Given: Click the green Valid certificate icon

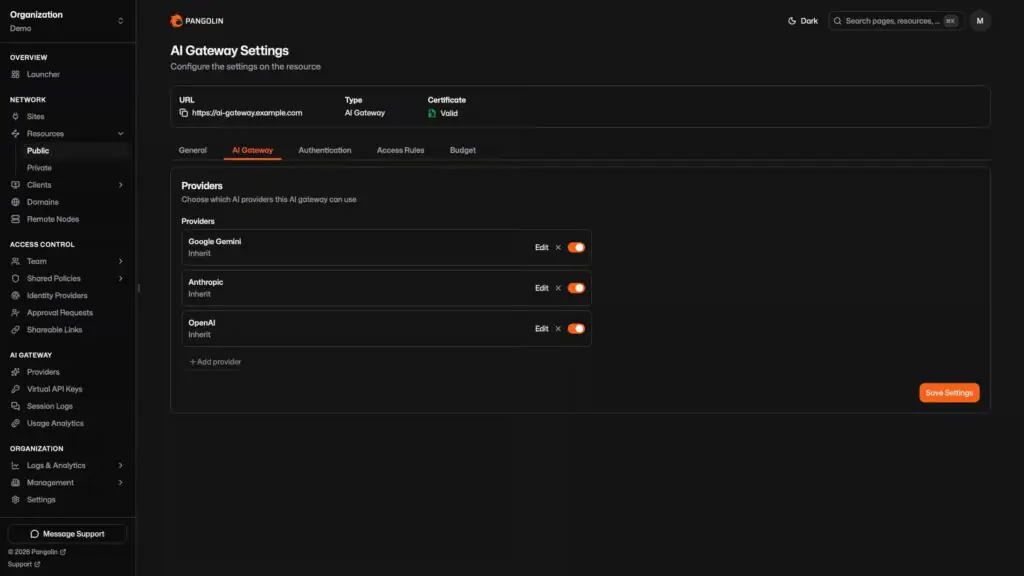Looking at the screenshot, I should click(x=432, y=113).
